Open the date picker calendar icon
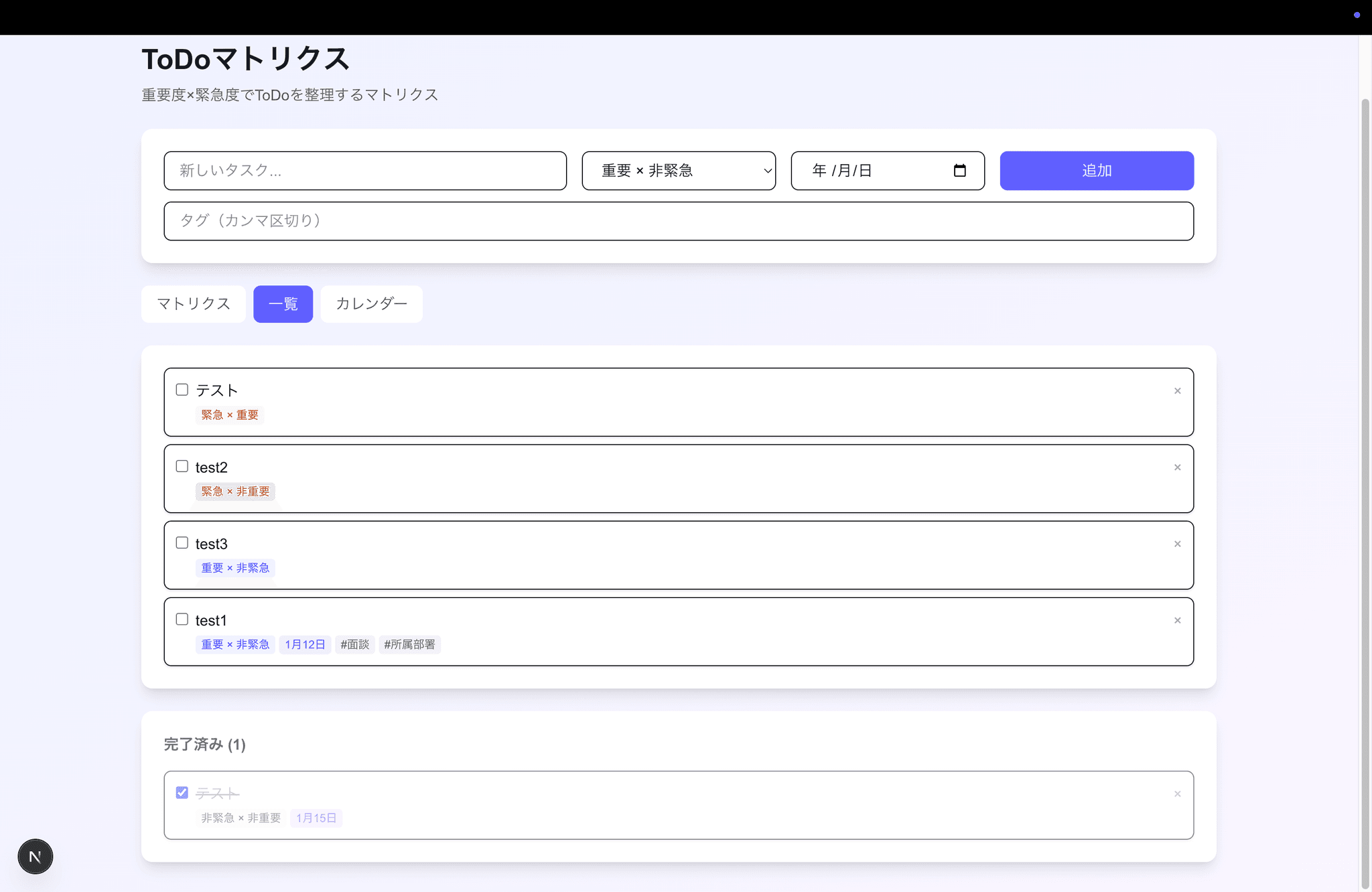This screenshot has width=1372, height=892. [x=959, y=171]
